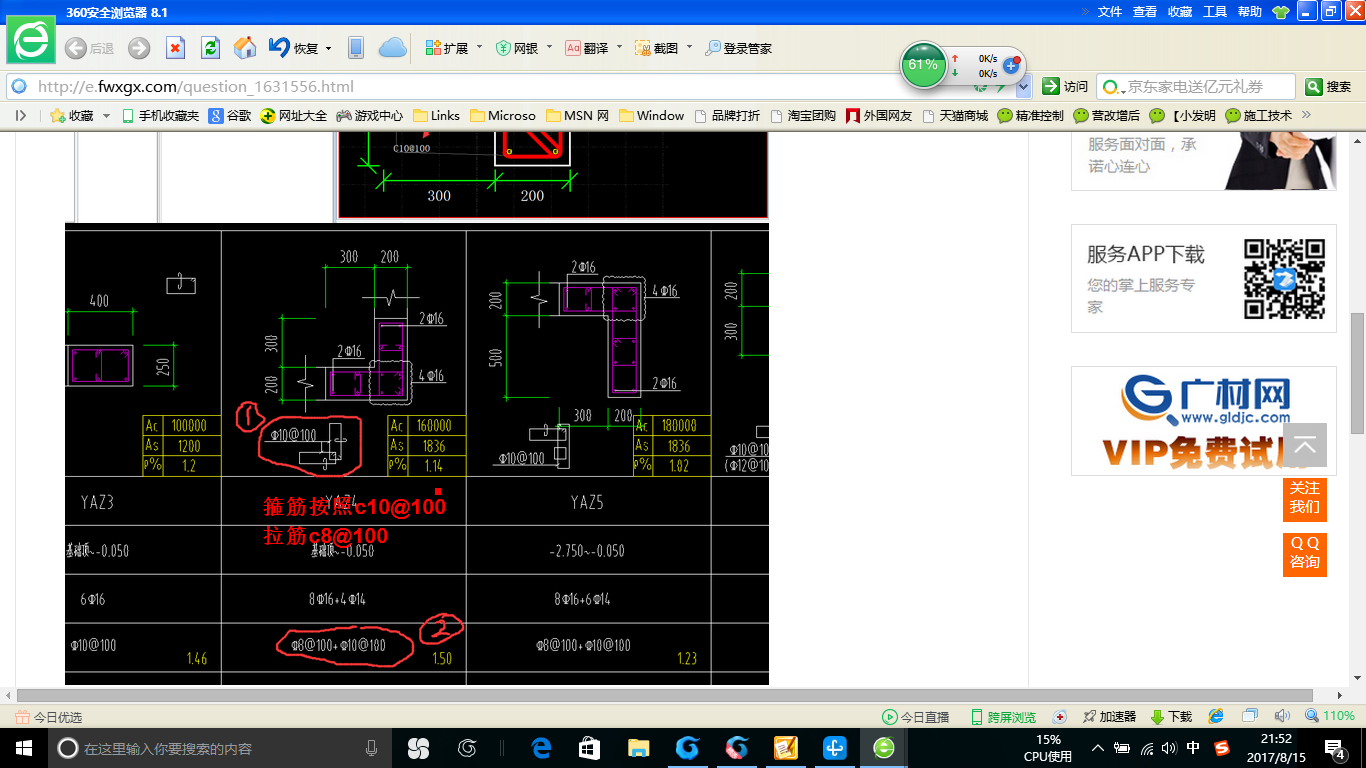Toggle the bookmarks sidebar expander arrow
1366x768 pixels.
(x=20, y=116)
